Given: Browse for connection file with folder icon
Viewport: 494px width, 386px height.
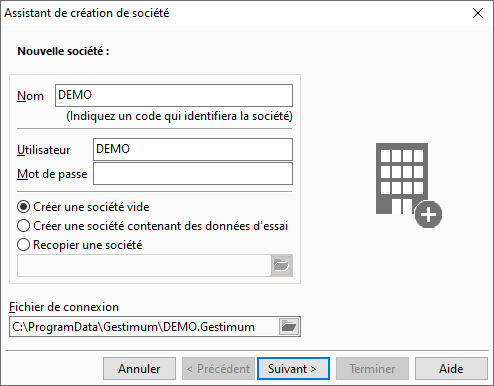Looking at the screenshot, I should point(289,326).
